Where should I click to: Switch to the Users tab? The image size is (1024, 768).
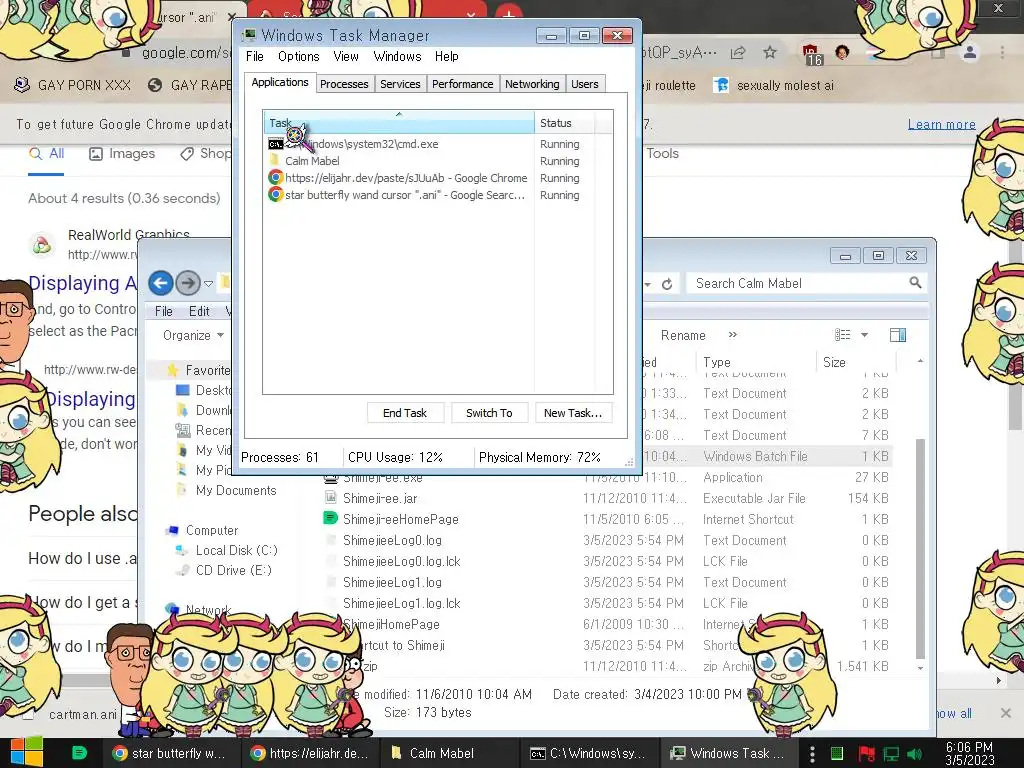click(x=584, y=84)
